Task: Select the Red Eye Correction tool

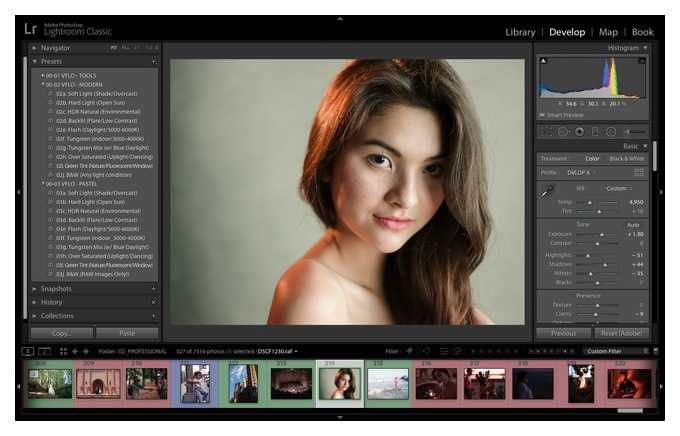Action: point(579,132)
